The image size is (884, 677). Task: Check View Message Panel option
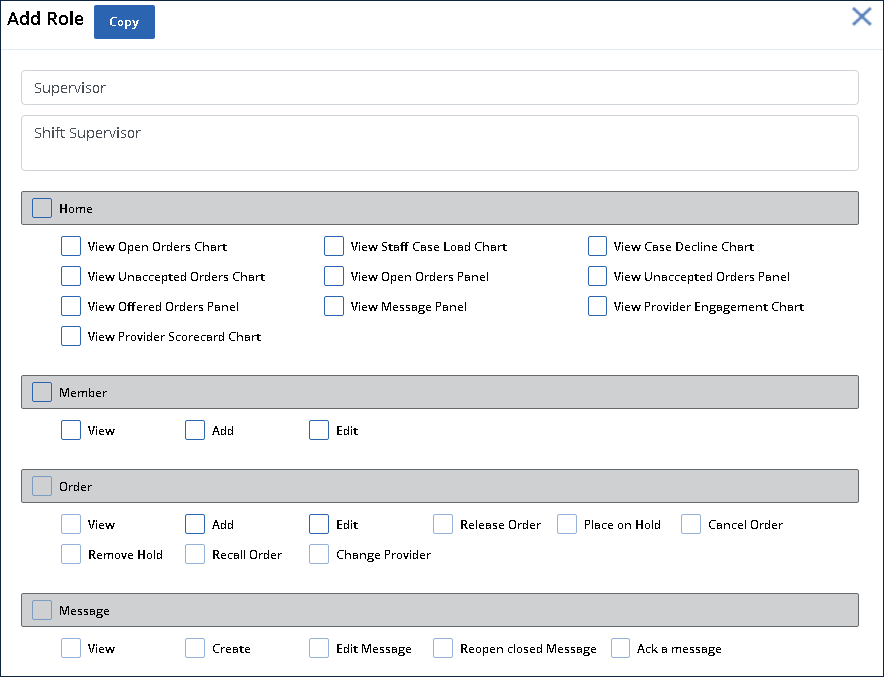coord(334,306)
